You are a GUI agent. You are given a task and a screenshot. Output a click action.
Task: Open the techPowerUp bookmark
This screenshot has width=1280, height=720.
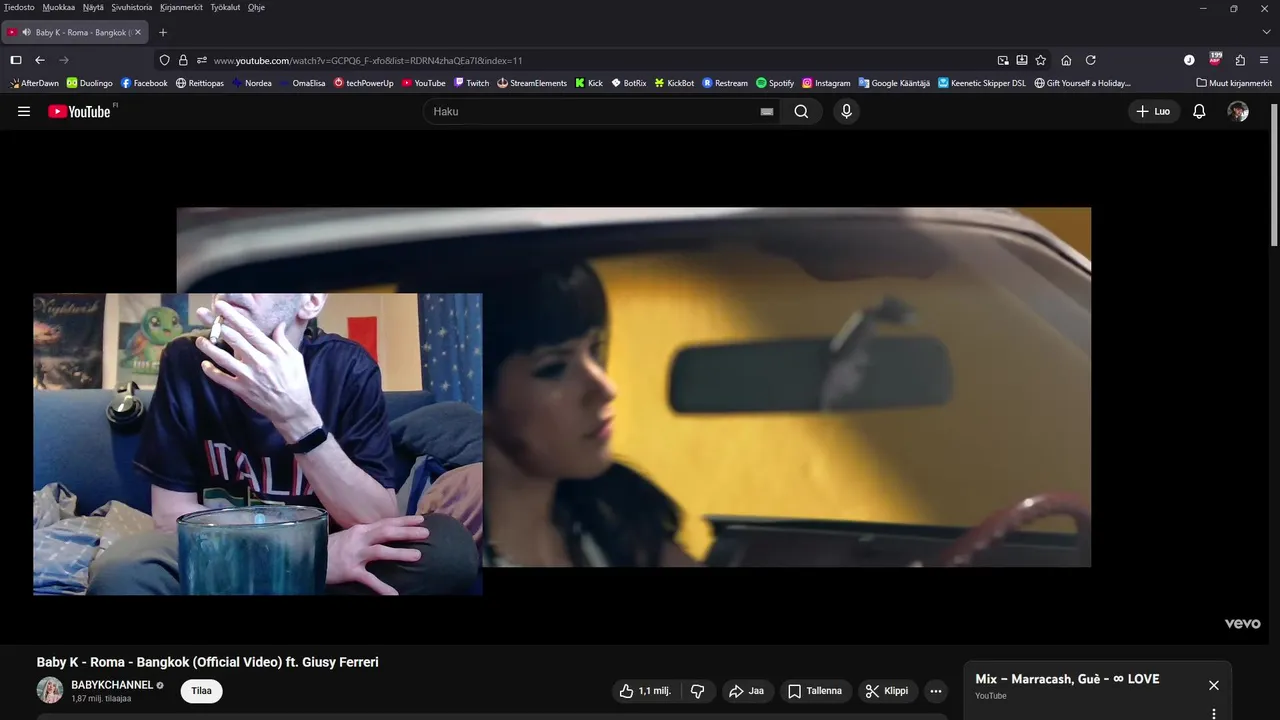364,83
